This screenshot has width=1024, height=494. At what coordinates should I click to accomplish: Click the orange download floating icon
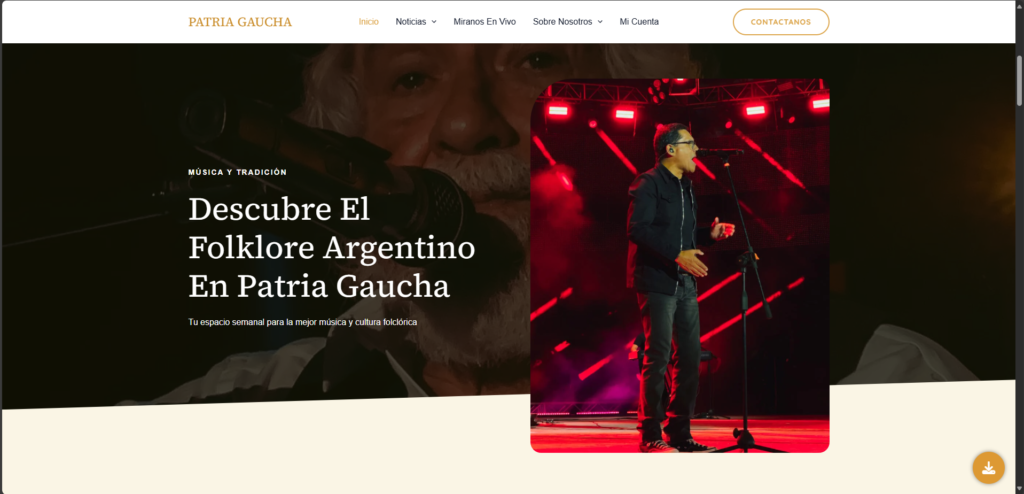pyautogui.click(x=988, y=467)
